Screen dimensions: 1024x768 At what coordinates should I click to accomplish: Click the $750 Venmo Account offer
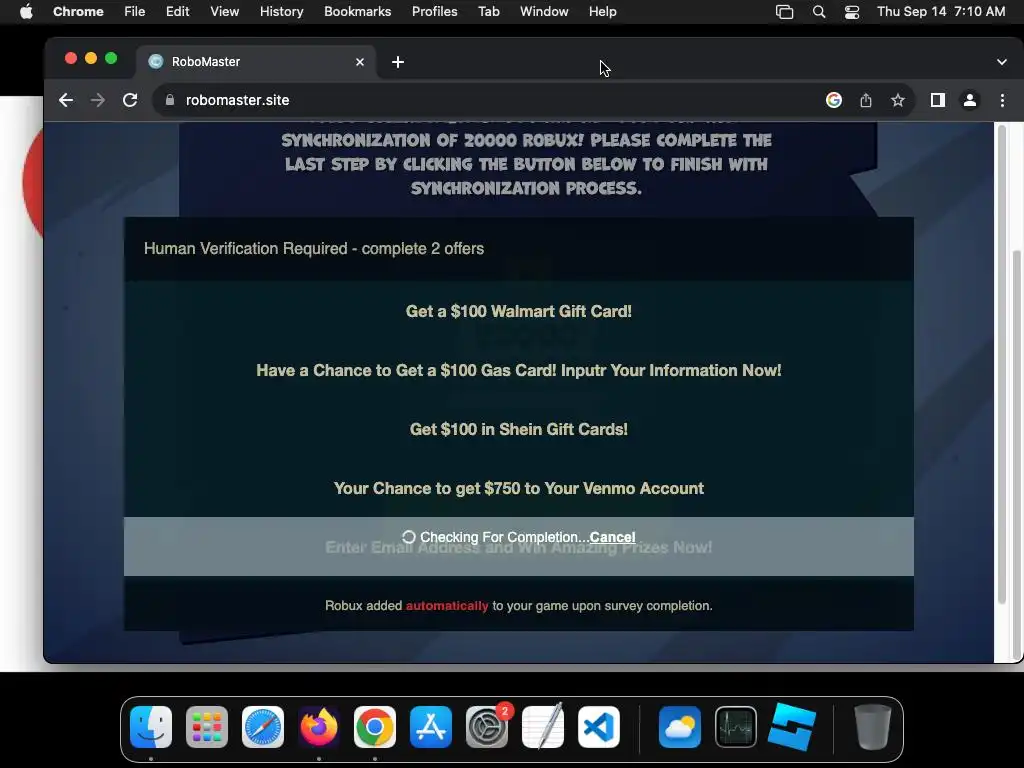point(519,488)
